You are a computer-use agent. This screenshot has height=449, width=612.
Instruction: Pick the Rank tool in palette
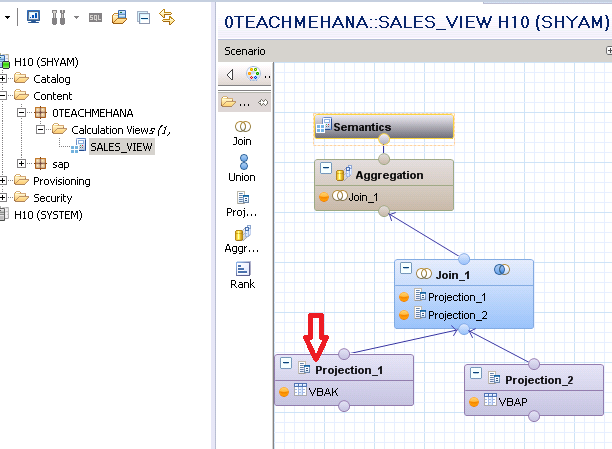(x=242, y=276)
